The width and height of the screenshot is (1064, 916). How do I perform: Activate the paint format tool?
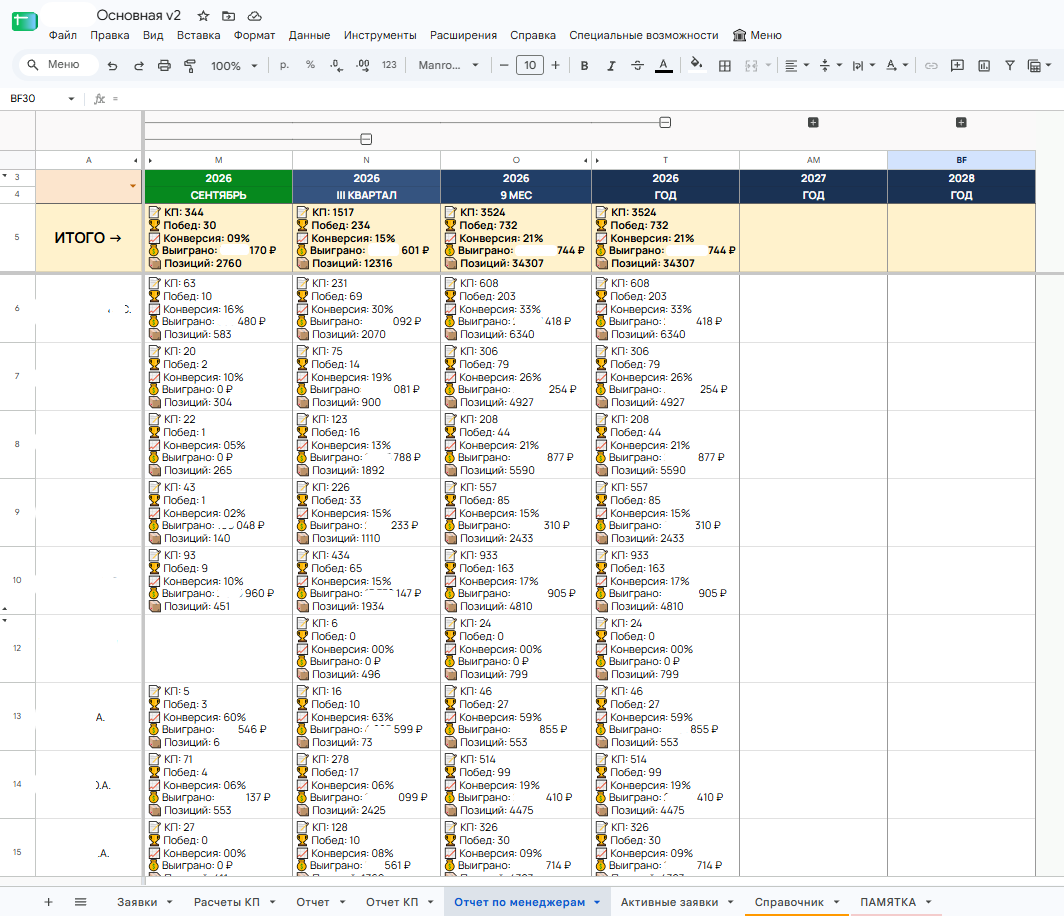pyautogui.click(x=190, y=65)
